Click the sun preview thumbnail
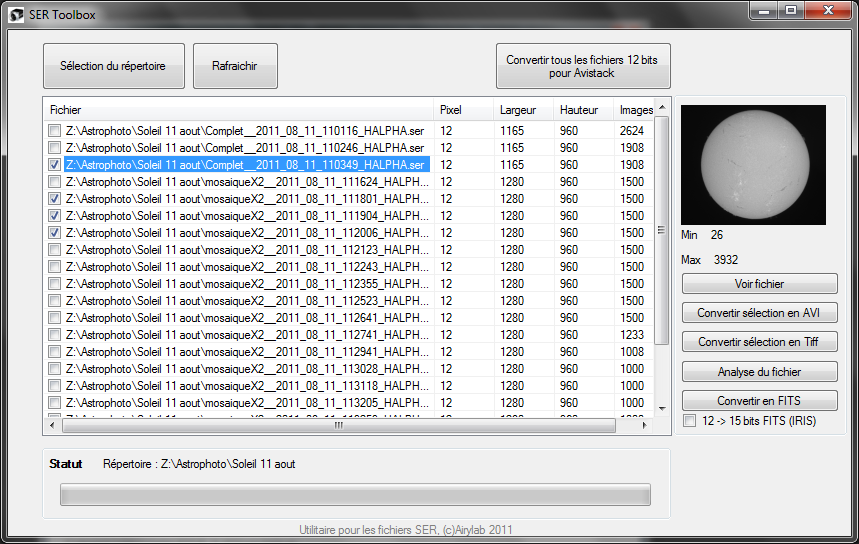Viewport: 859px width, 544px height. click(753, 165)
